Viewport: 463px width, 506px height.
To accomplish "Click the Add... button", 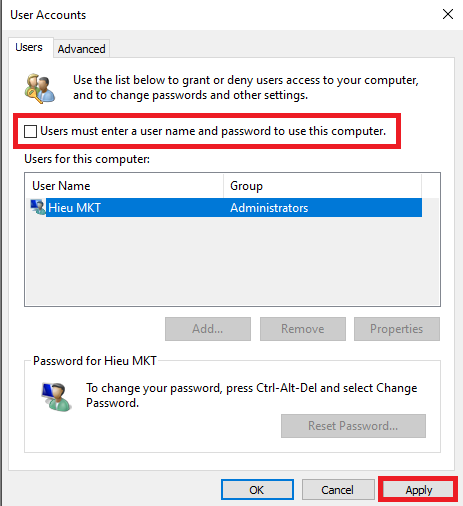I will coord(208,329).
